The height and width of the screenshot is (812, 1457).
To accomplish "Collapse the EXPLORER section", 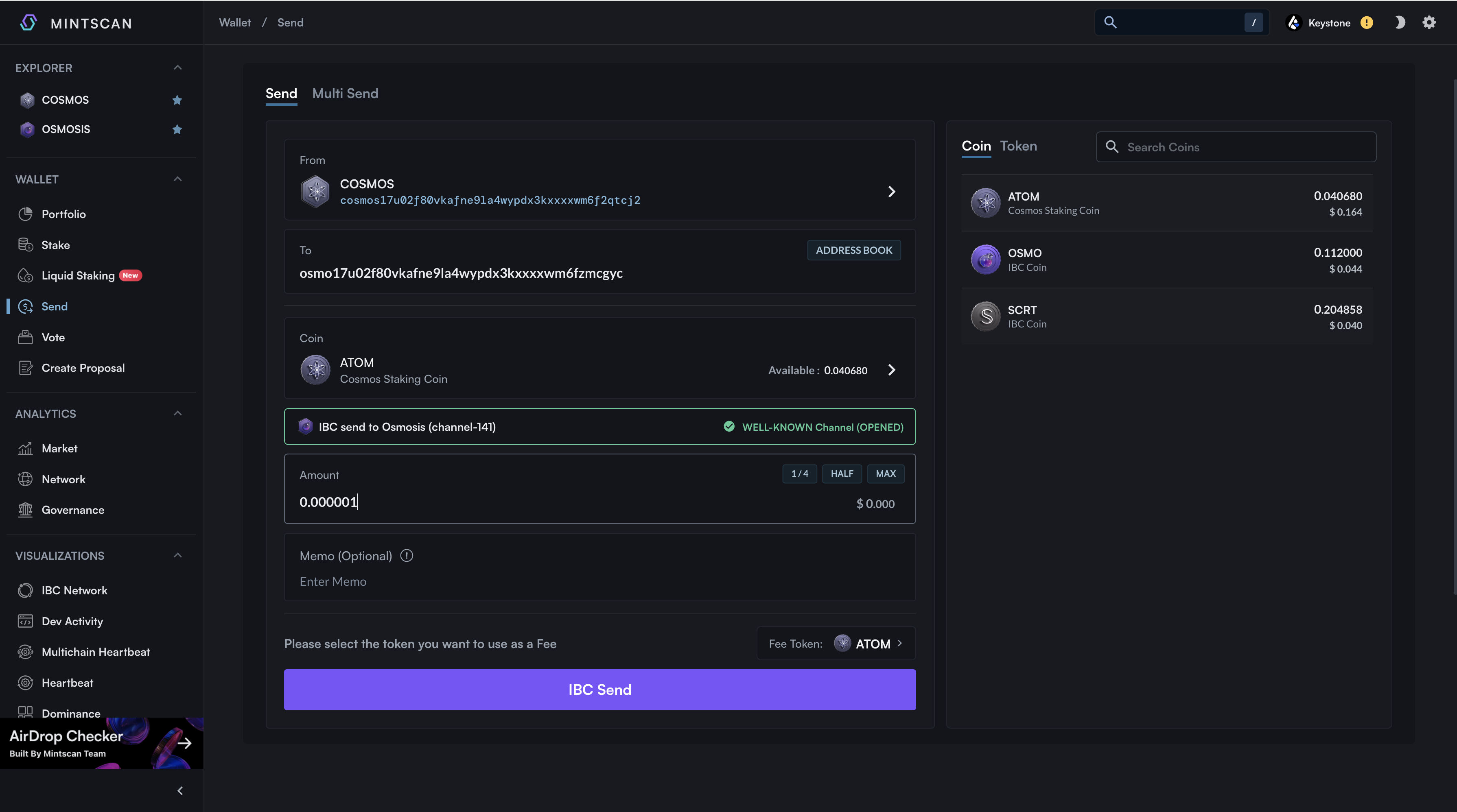I will pos(177,68).
